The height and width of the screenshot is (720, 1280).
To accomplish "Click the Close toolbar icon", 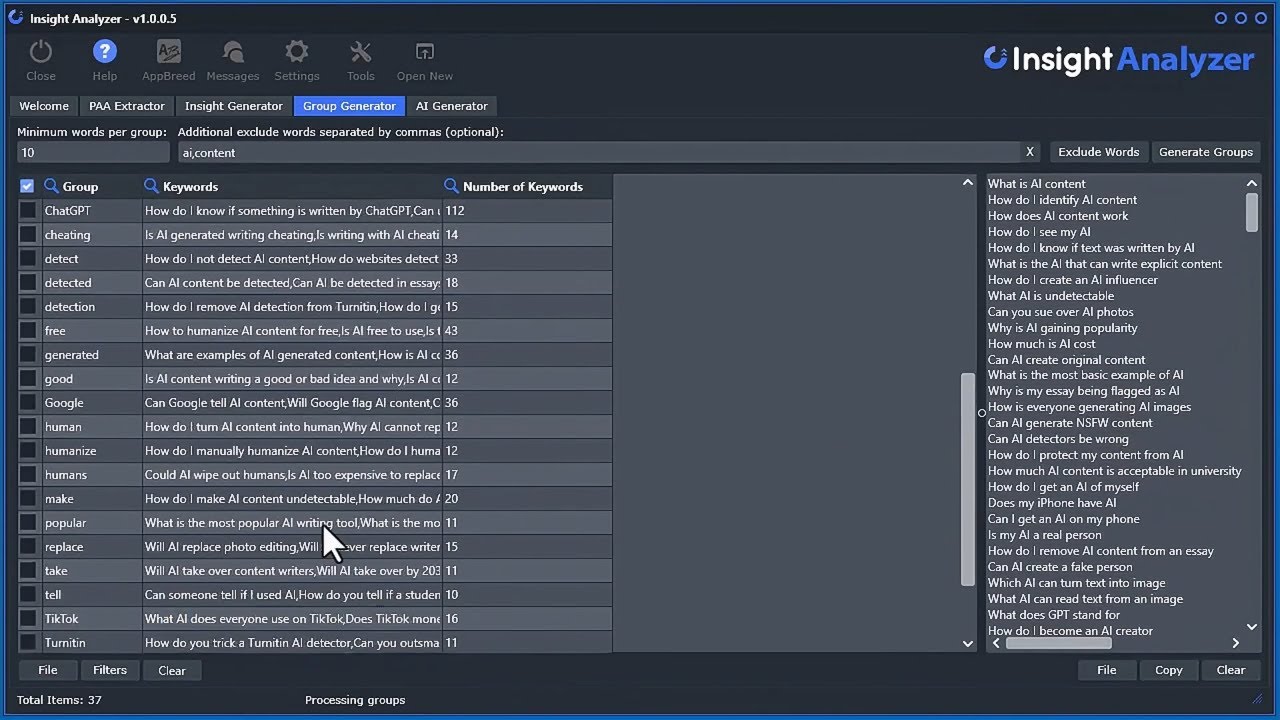I will [x=41, y=61].
